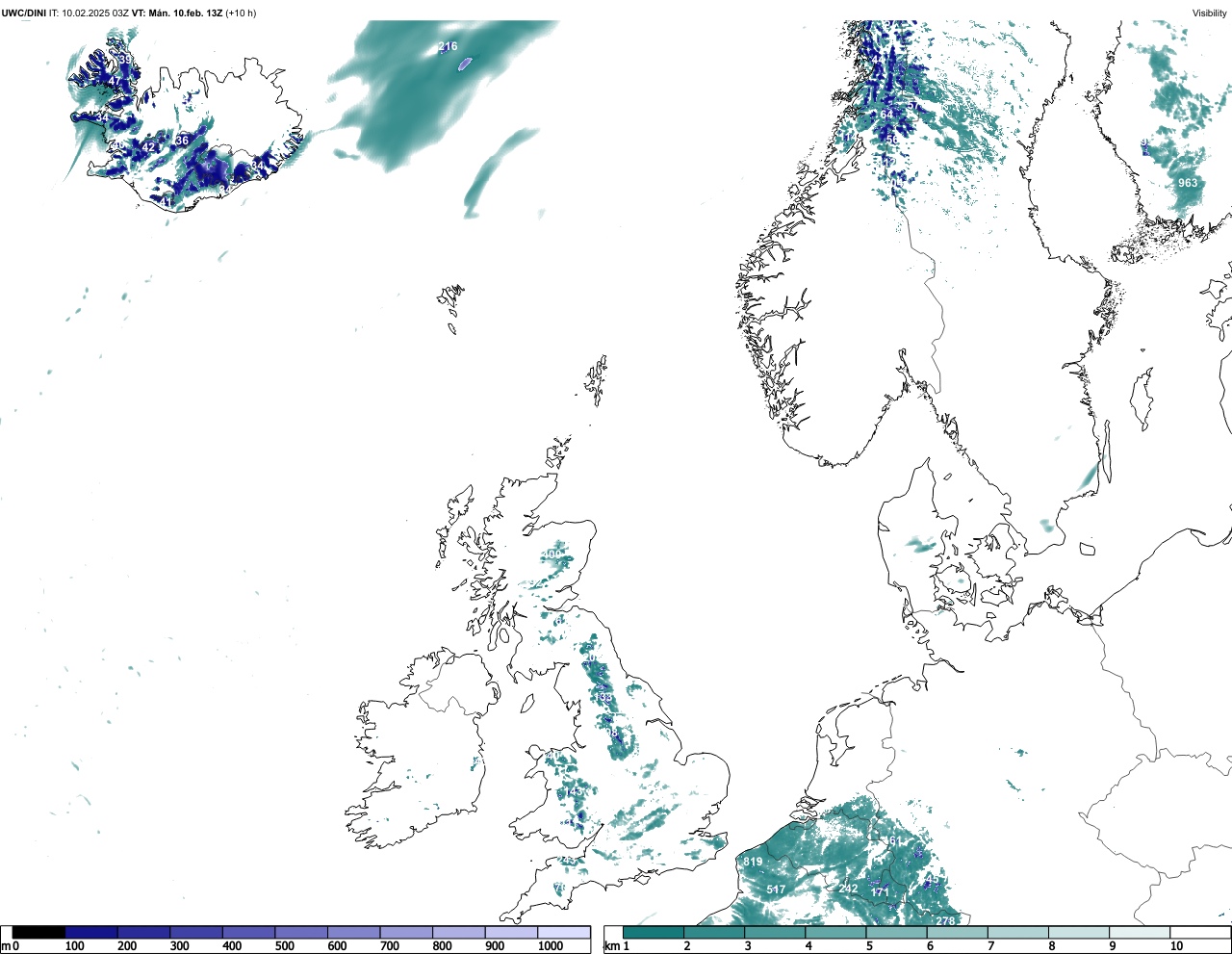Image resolution: width=1232 pixels, height=954 pixels.
Task: Click the 3–4 km legend swatch
Action: (775, 932)
